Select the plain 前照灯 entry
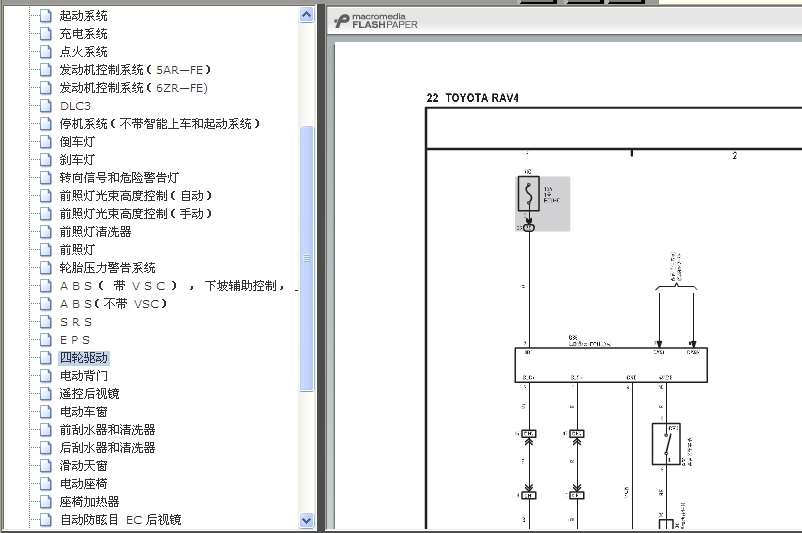Image resolution: width=802 pixels, height=533 pixels. tap(77, 250)
